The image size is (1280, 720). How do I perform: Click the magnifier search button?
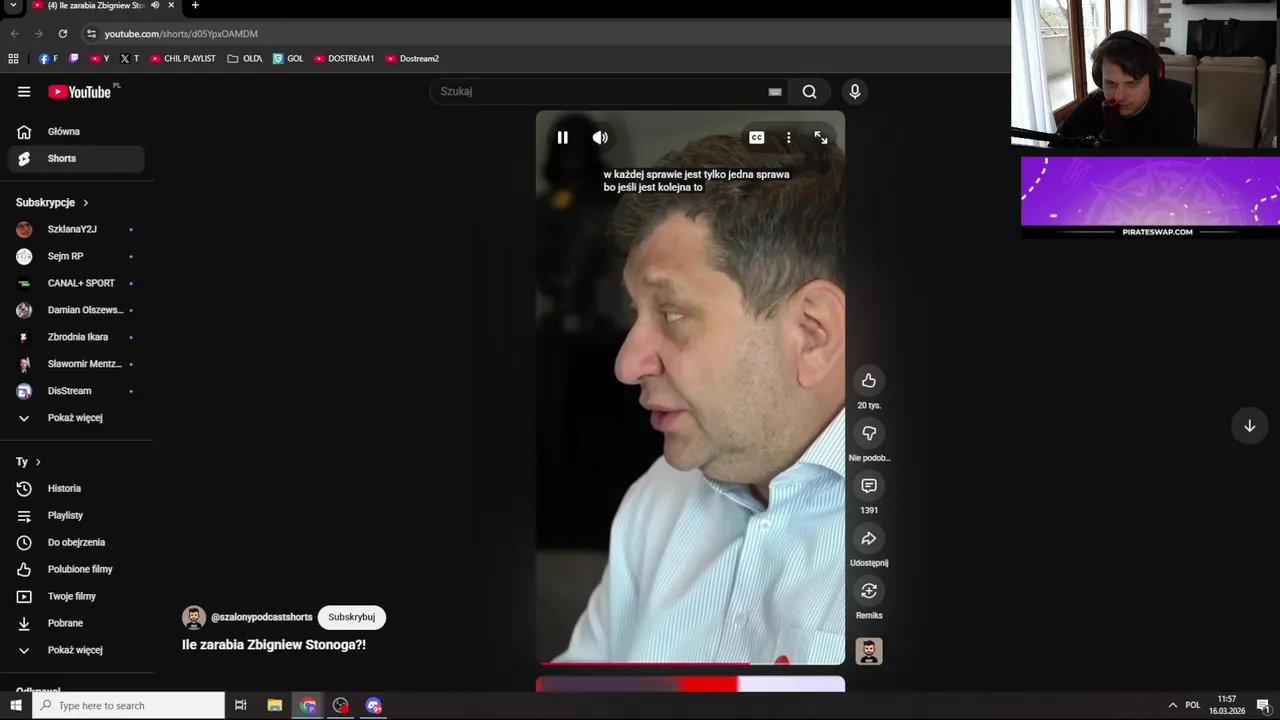[x=809, y=92]
